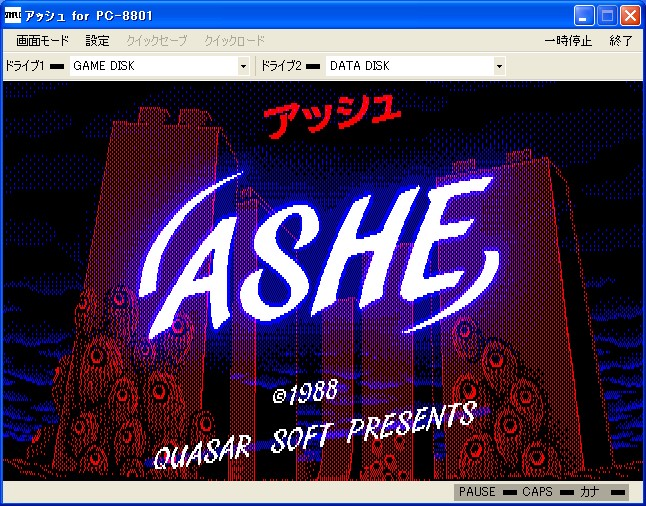Click the white ASHE title logo
The width and height of the screenshot is (646, 506).
pos(319,255)
